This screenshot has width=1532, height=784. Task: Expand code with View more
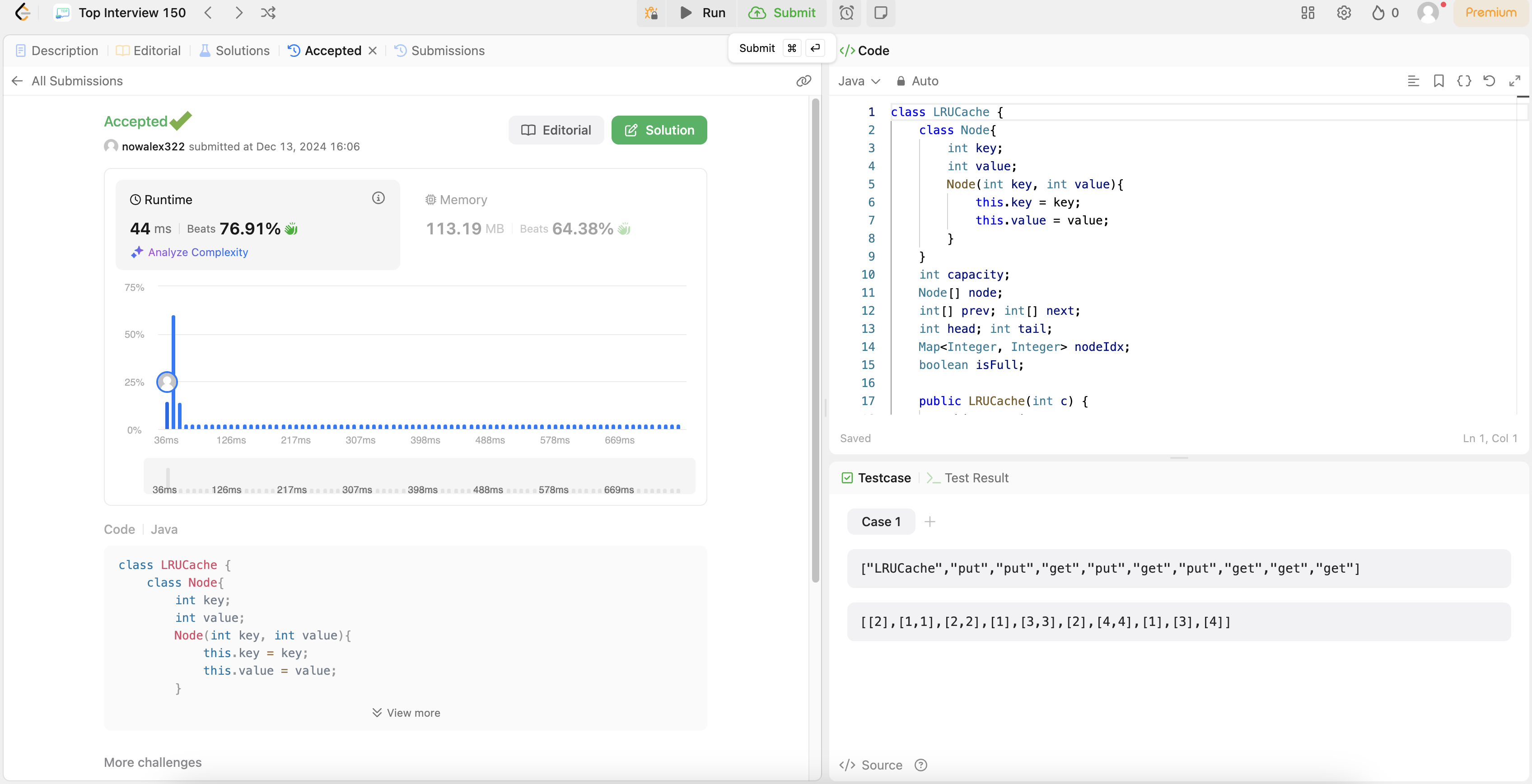(406, 713)
